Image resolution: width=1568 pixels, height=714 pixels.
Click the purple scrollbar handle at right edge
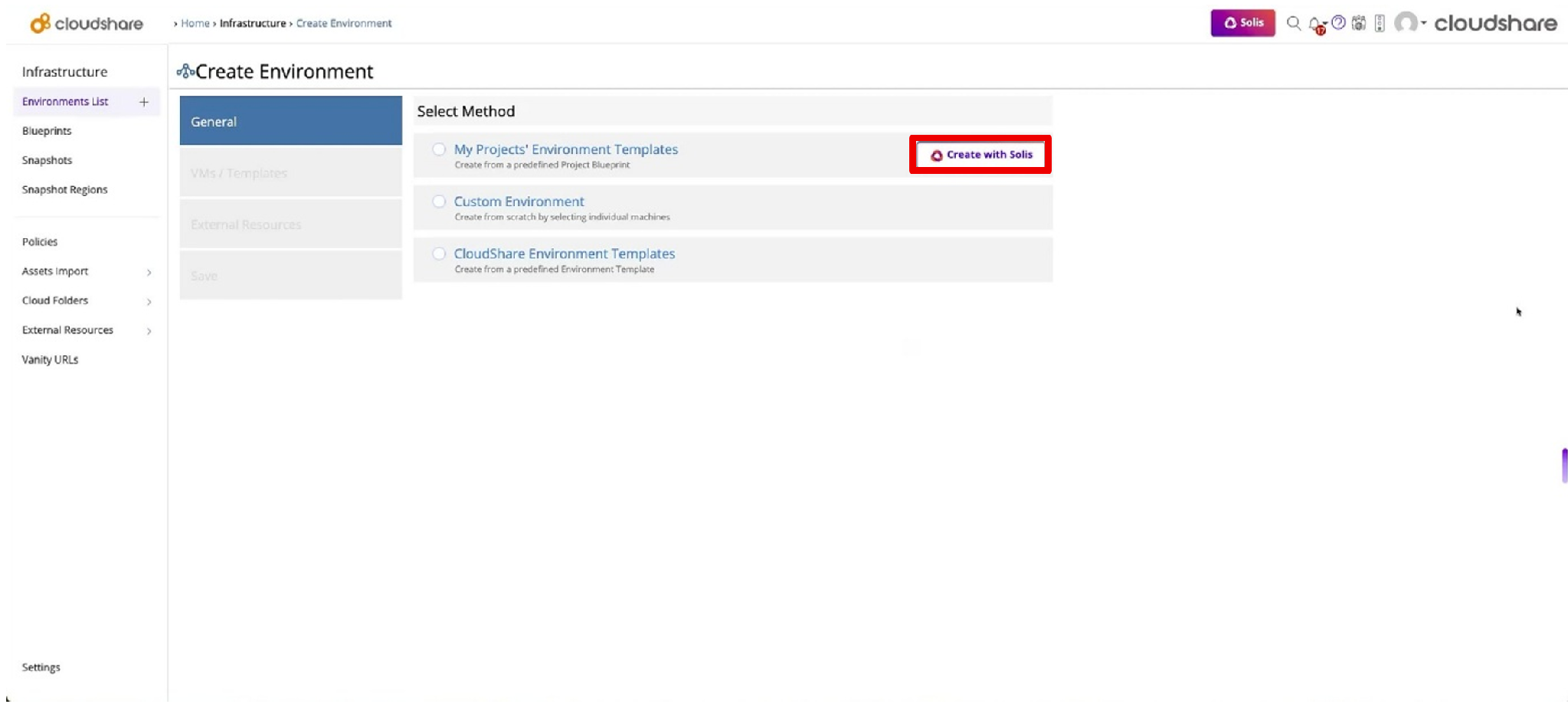1565,465
